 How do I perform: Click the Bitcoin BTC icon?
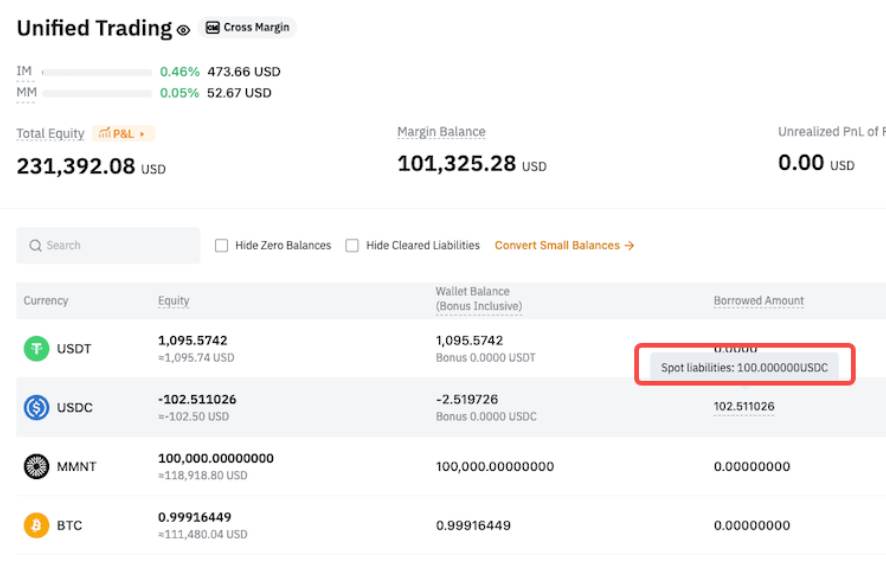[37, 525]
